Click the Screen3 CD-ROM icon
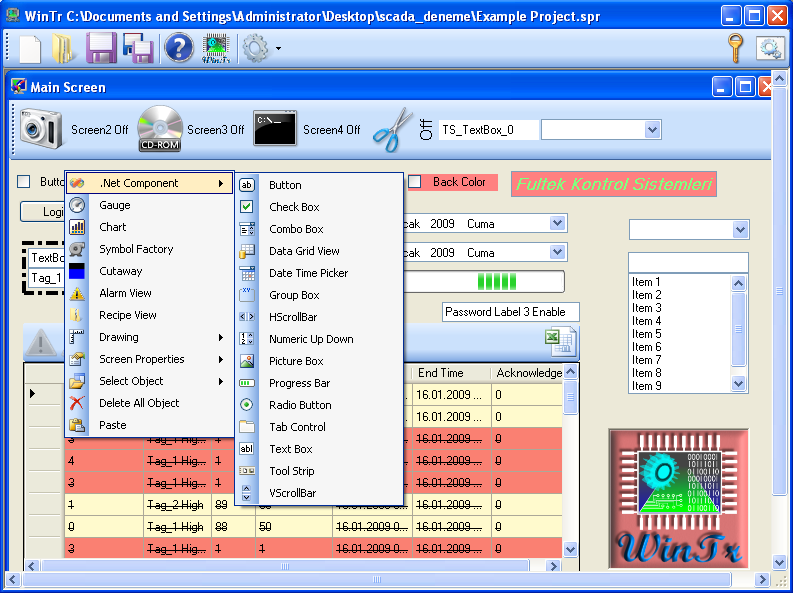This screenshot has height=593, width=793. (x=159, y=129)
